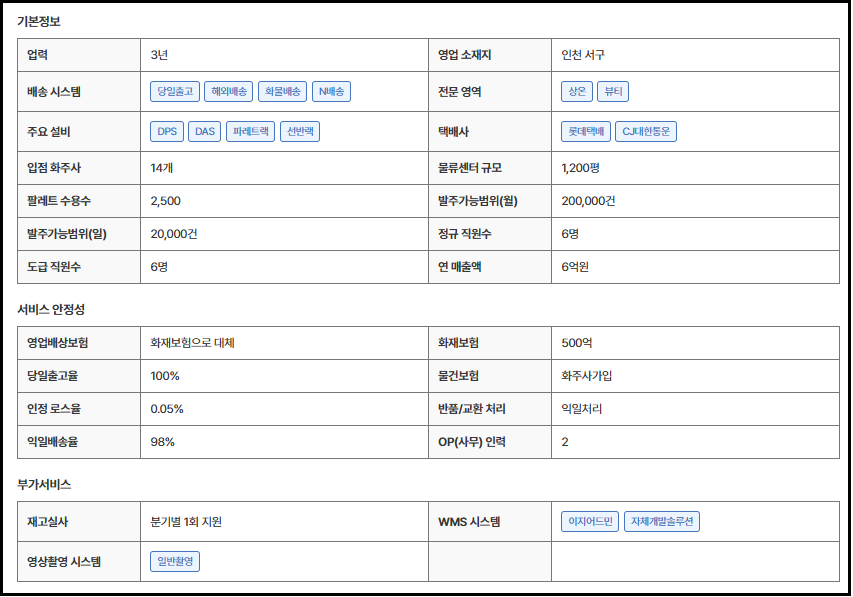Click the 화재보험으로 대체 value
853x597 pixels.
coord(192,343)
